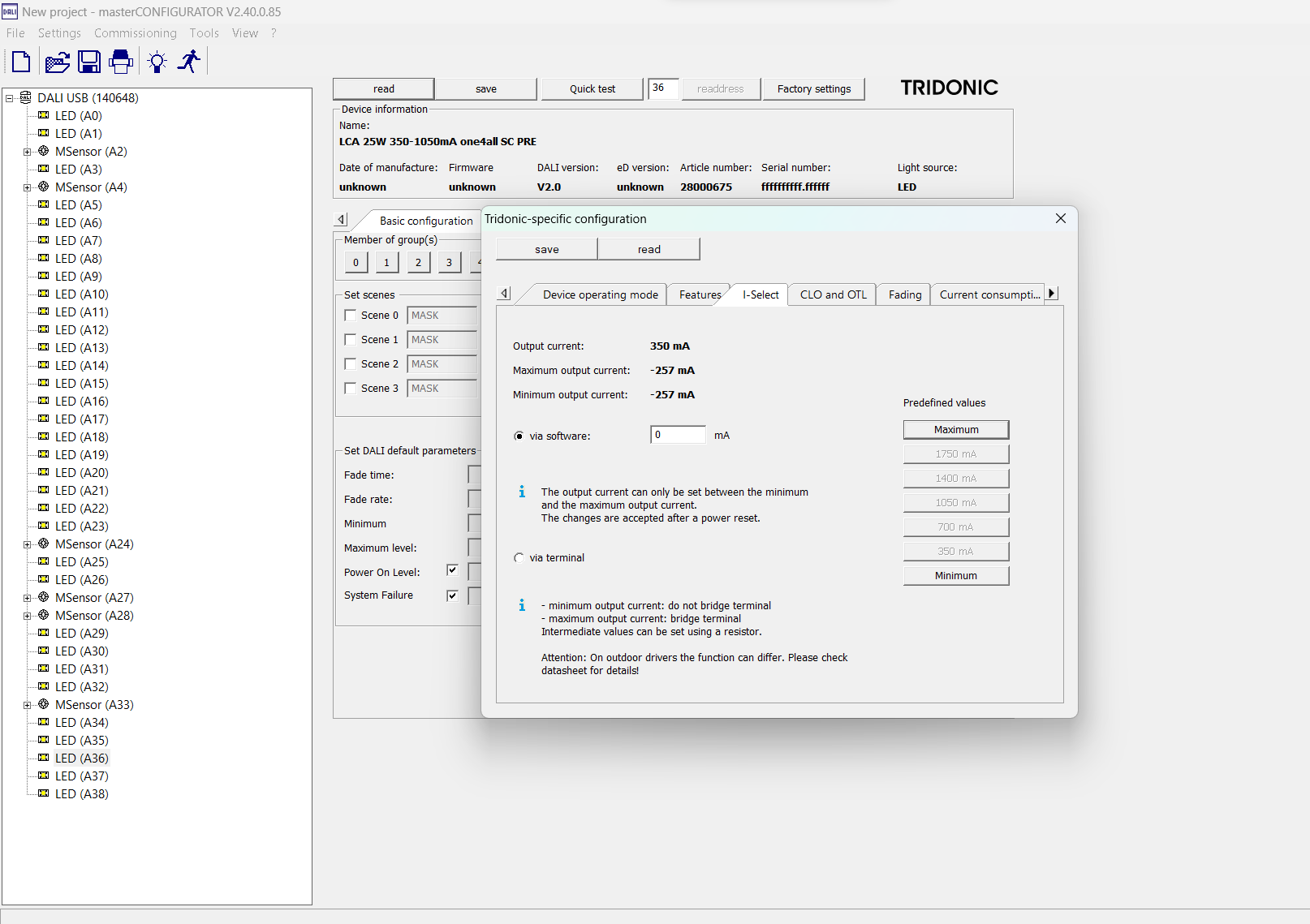This screenshot has height=924, width=1310.
Task: Click the light bulb toolbar icon
Action: [x=157, y=62]
